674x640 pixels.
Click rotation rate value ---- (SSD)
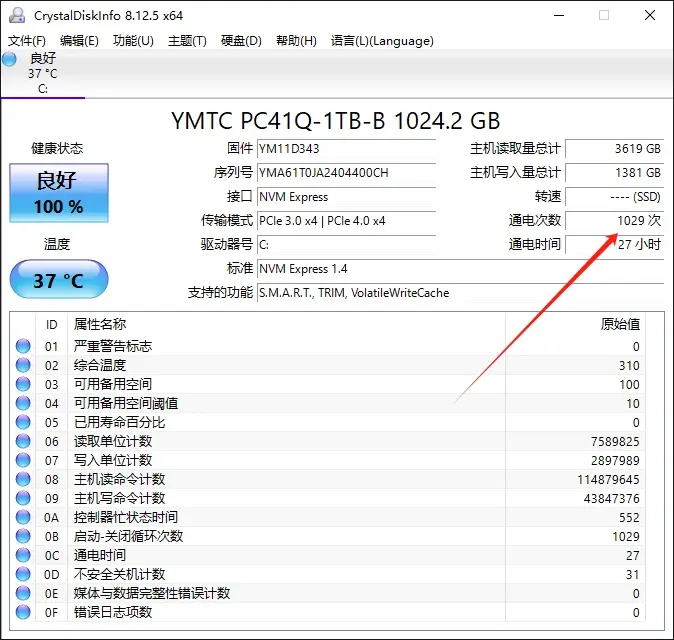tap(615, 197)
